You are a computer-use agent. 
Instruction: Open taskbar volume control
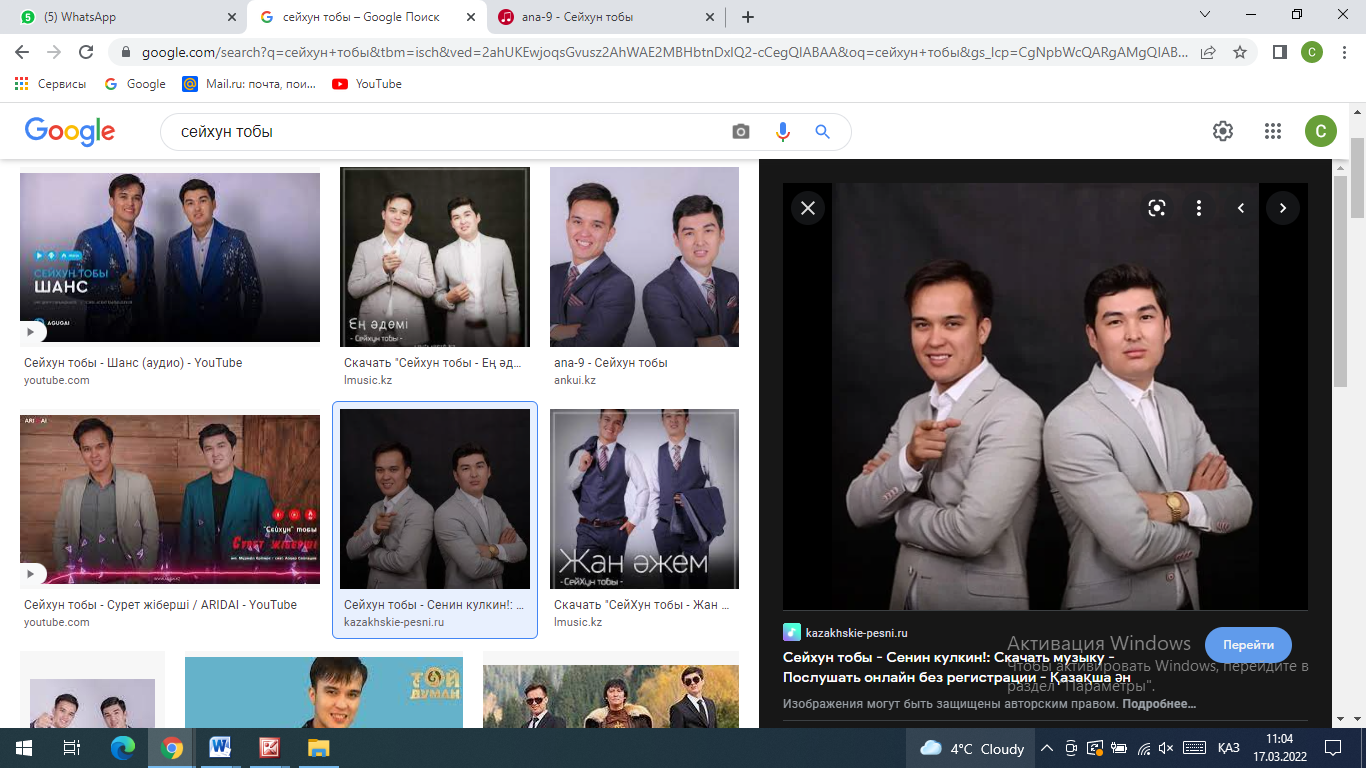(1167, 748)
